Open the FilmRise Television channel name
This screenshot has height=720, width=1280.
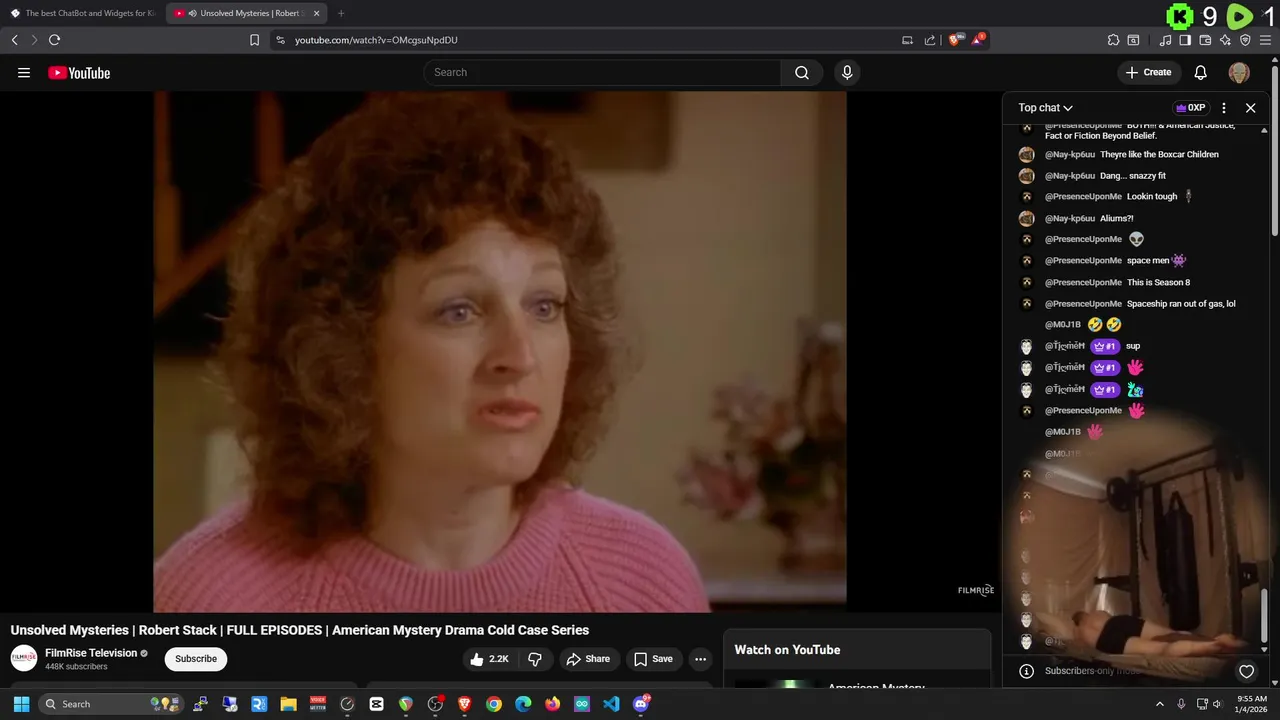click(91, 653)
